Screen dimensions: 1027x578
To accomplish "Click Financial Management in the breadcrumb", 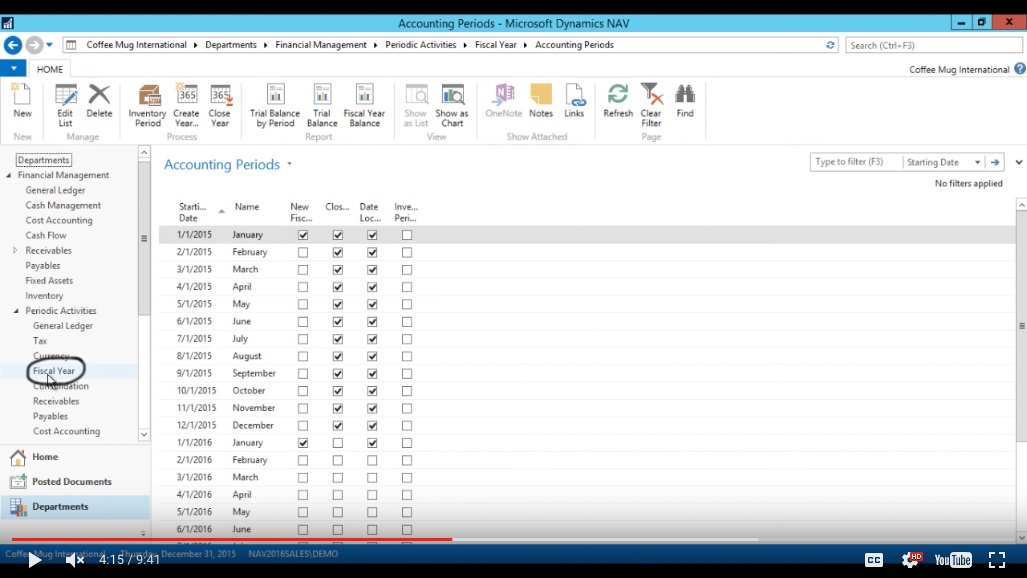I will pyautogui.click(x=321, y=45).
